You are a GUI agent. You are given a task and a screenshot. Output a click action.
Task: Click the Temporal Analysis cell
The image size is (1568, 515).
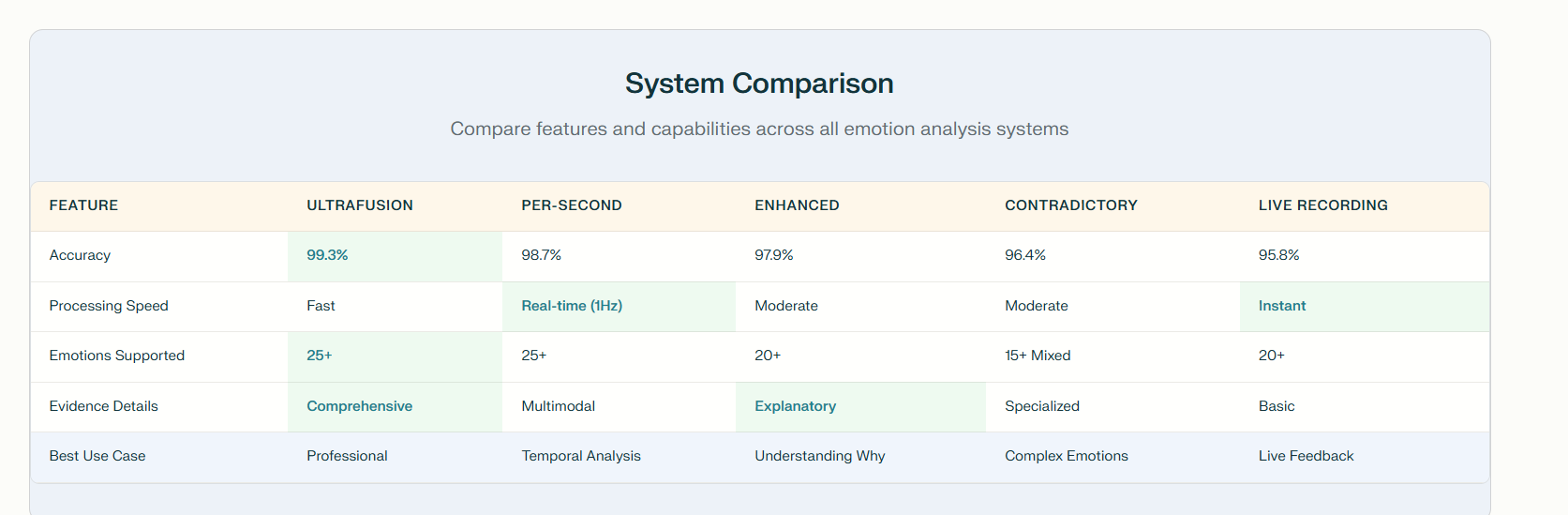click(x=581, y=456)
